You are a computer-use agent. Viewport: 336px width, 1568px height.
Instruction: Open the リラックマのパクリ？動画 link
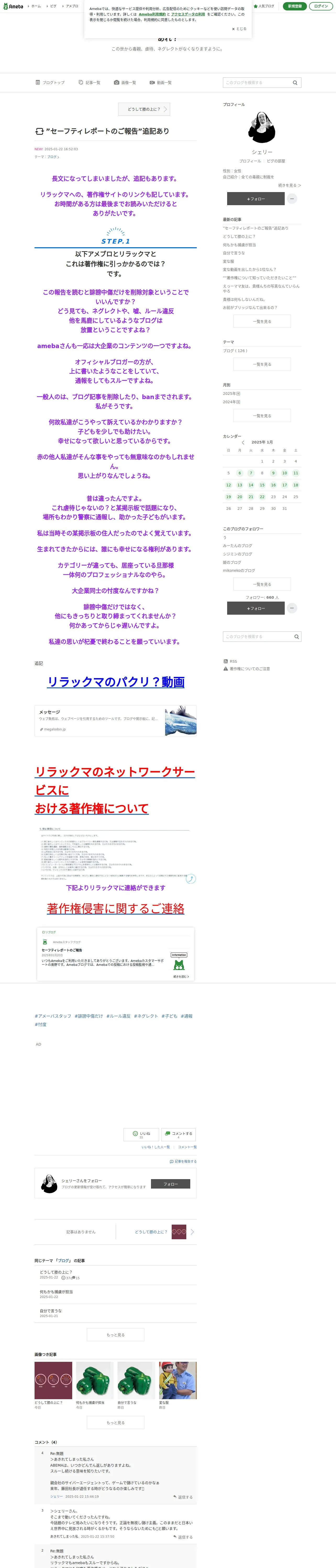click(116, 682)
